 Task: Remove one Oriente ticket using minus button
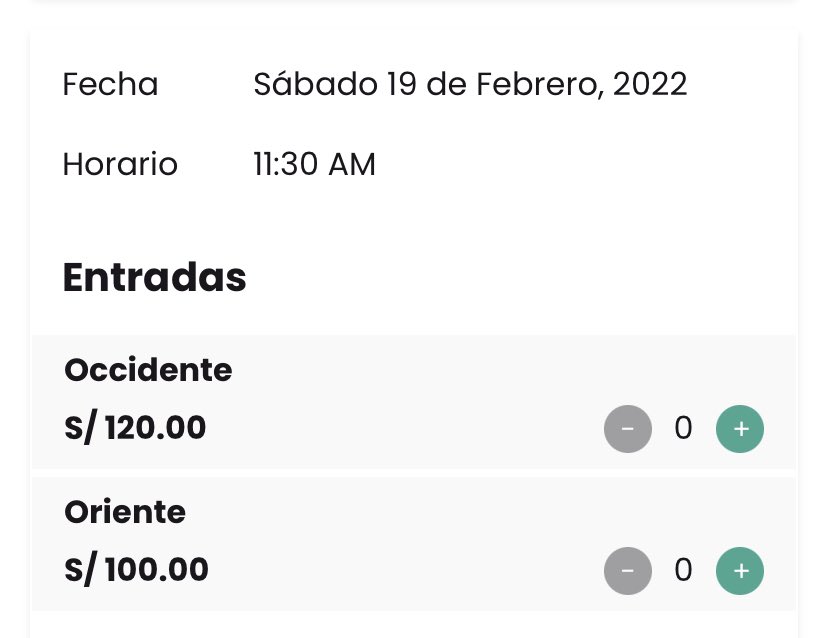tap(628, 571)
